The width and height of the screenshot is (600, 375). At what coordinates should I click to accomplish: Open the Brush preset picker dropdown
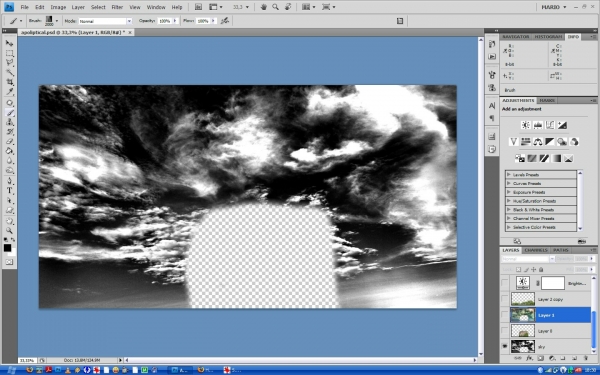pyautogui.click(x=57, y=21)
